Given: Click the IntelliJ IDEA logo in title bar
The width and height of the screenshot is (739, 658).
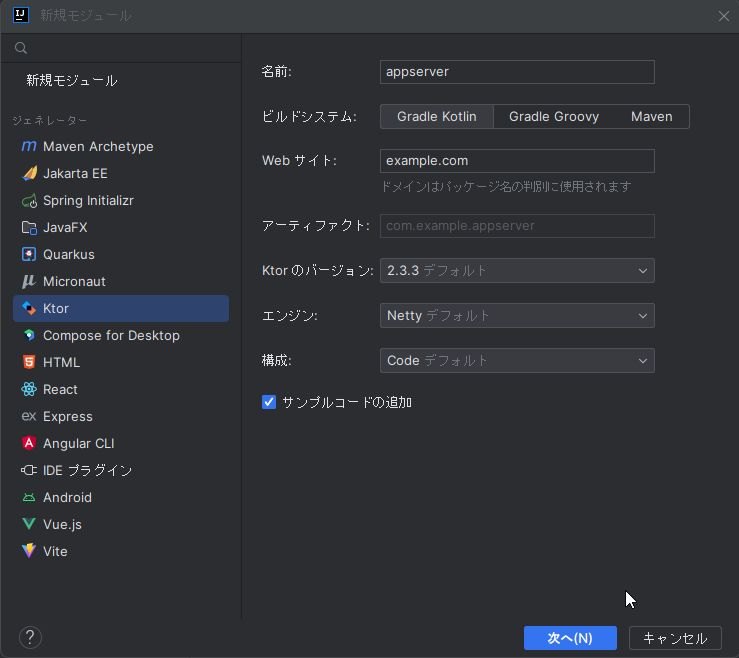Looking at the screenshot, I should (x=20, y=15).
